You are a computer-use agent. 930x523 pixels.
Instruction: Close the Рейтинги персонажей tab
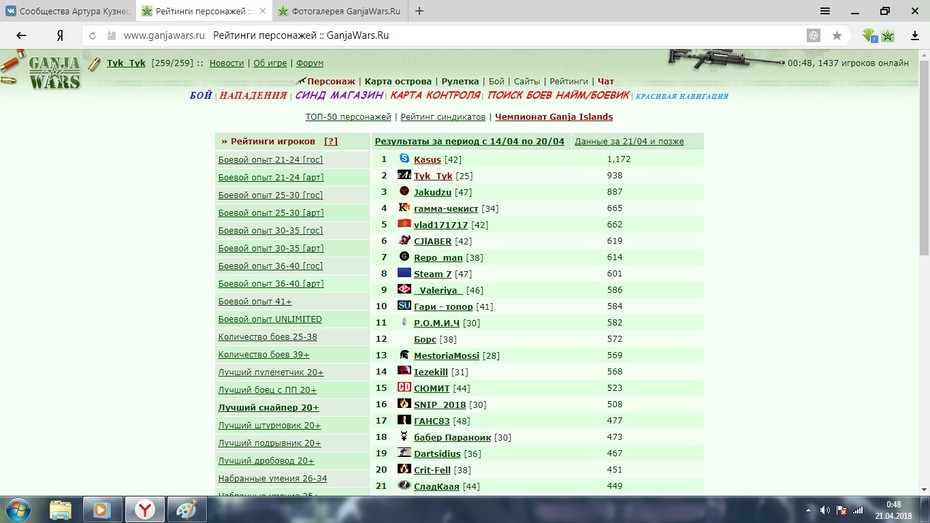click(x=262, y=11)
